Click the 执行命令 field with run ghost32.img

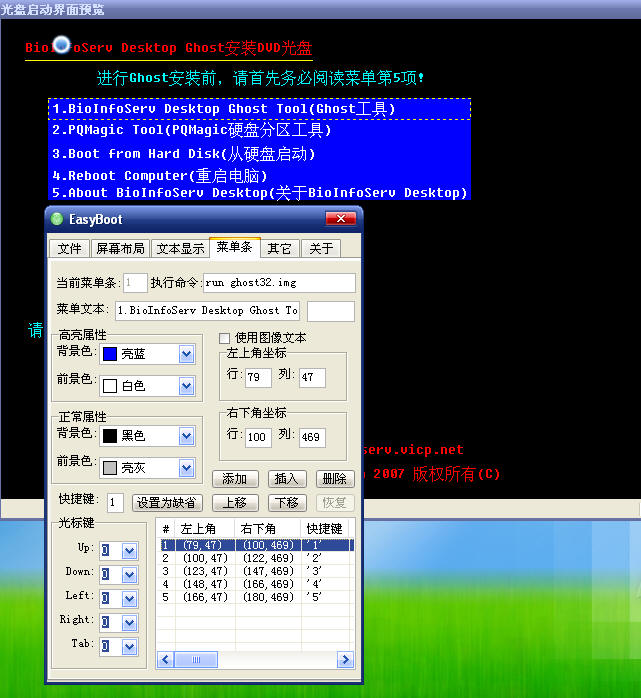click(x=279, y=283)
